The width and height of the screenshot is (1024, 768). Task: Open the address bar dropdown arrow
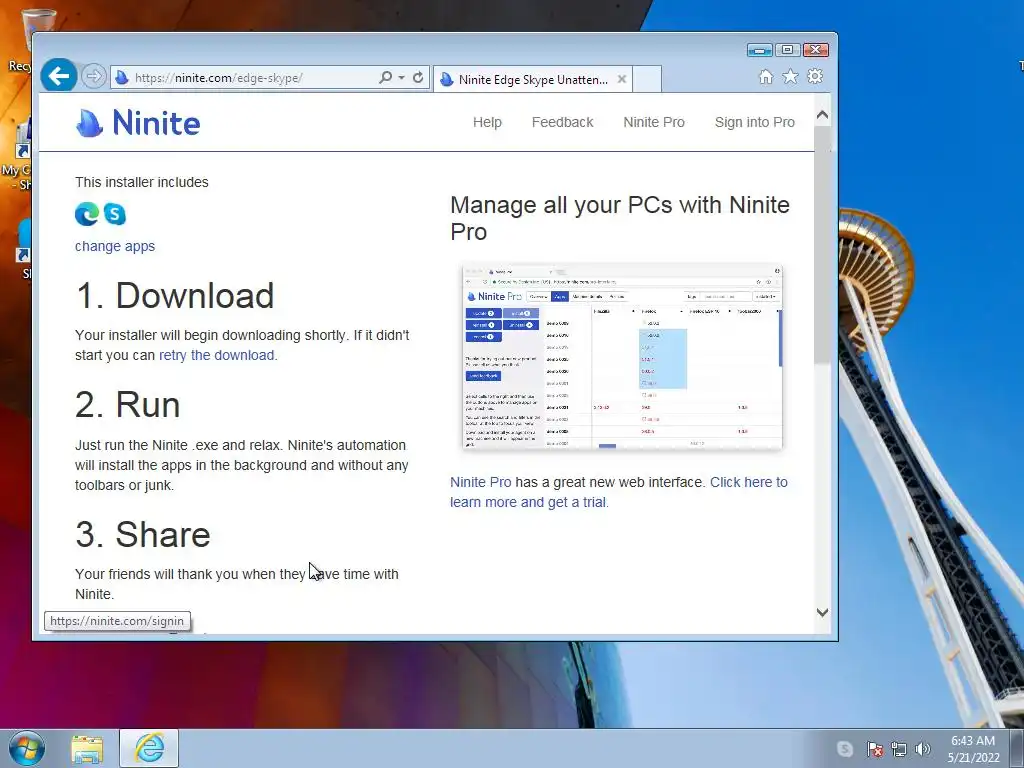402,78
